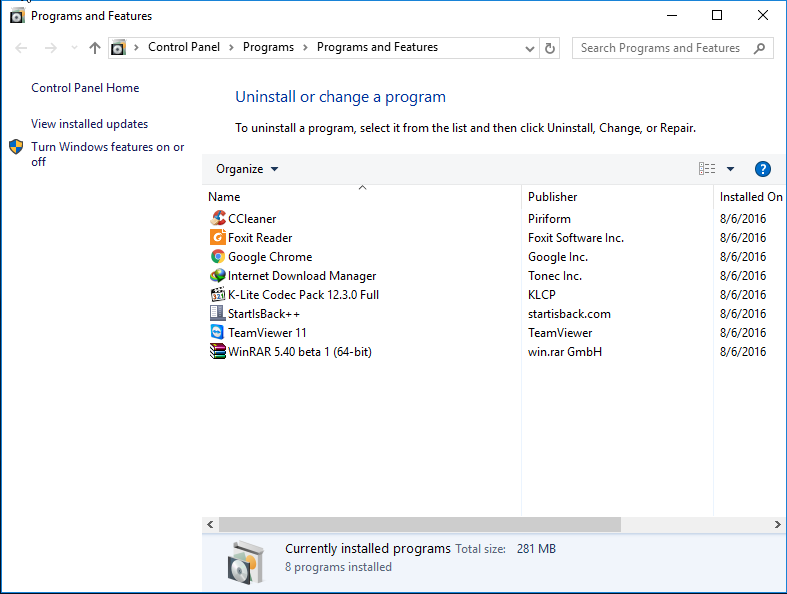Select K-Lite Codec Pack 12.3.0 Full name

[x=304, y=295]
